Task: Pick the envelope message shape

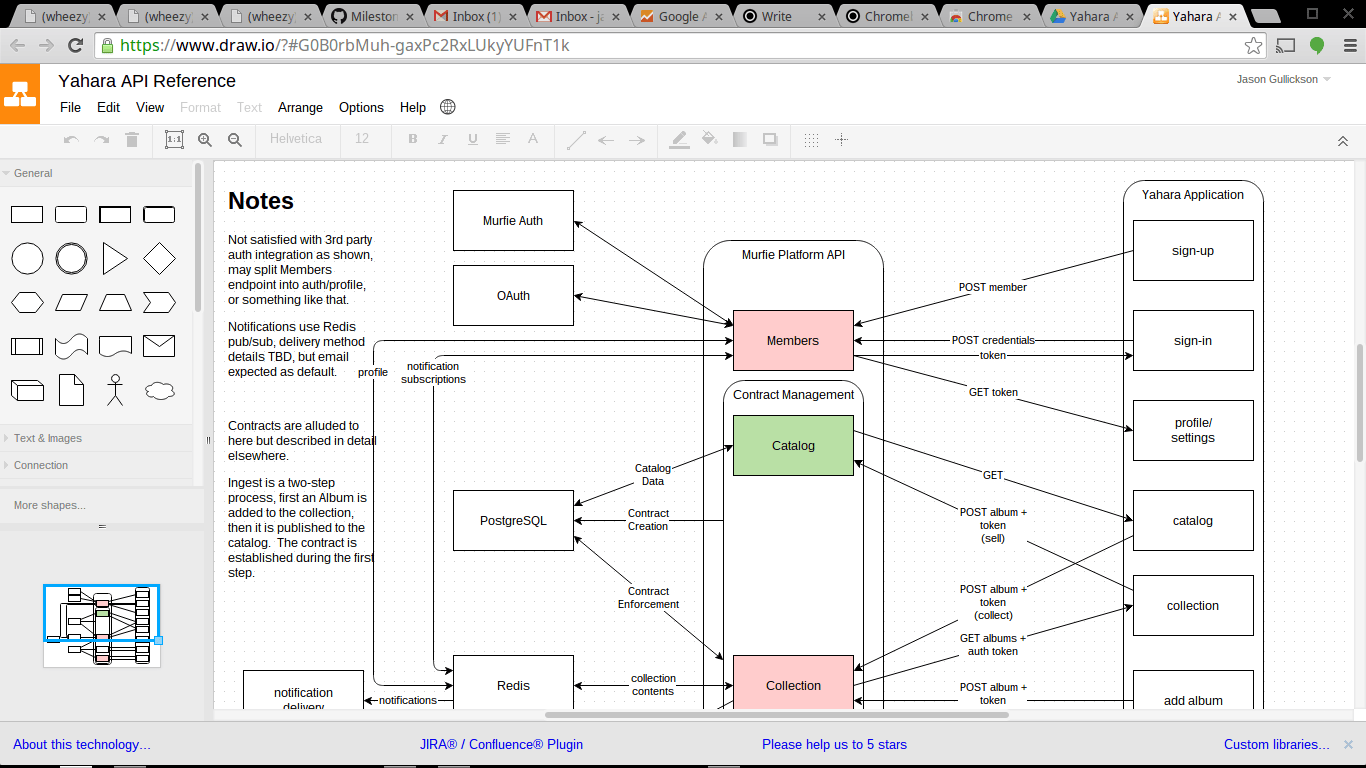Action: (x=159, y=346)
